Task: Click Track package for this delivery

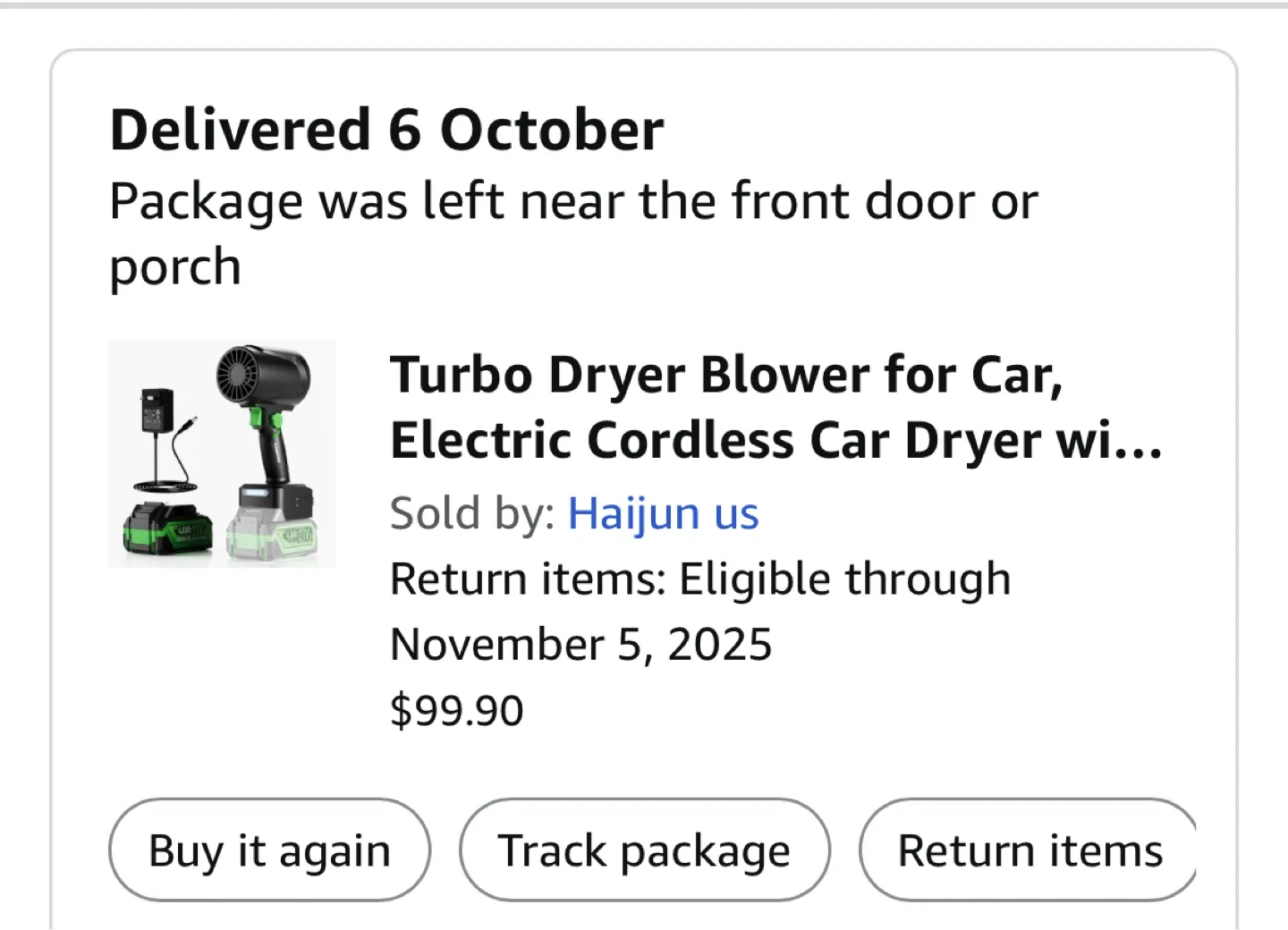Action: 644,850
